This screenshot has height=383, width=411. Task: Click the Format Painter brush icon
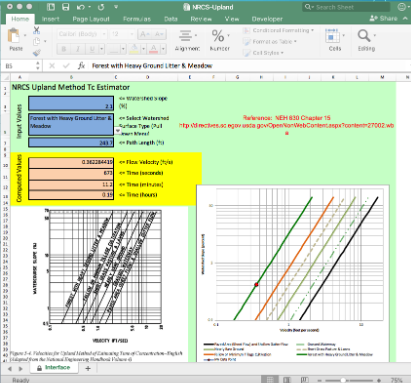(x=37, y=52)
